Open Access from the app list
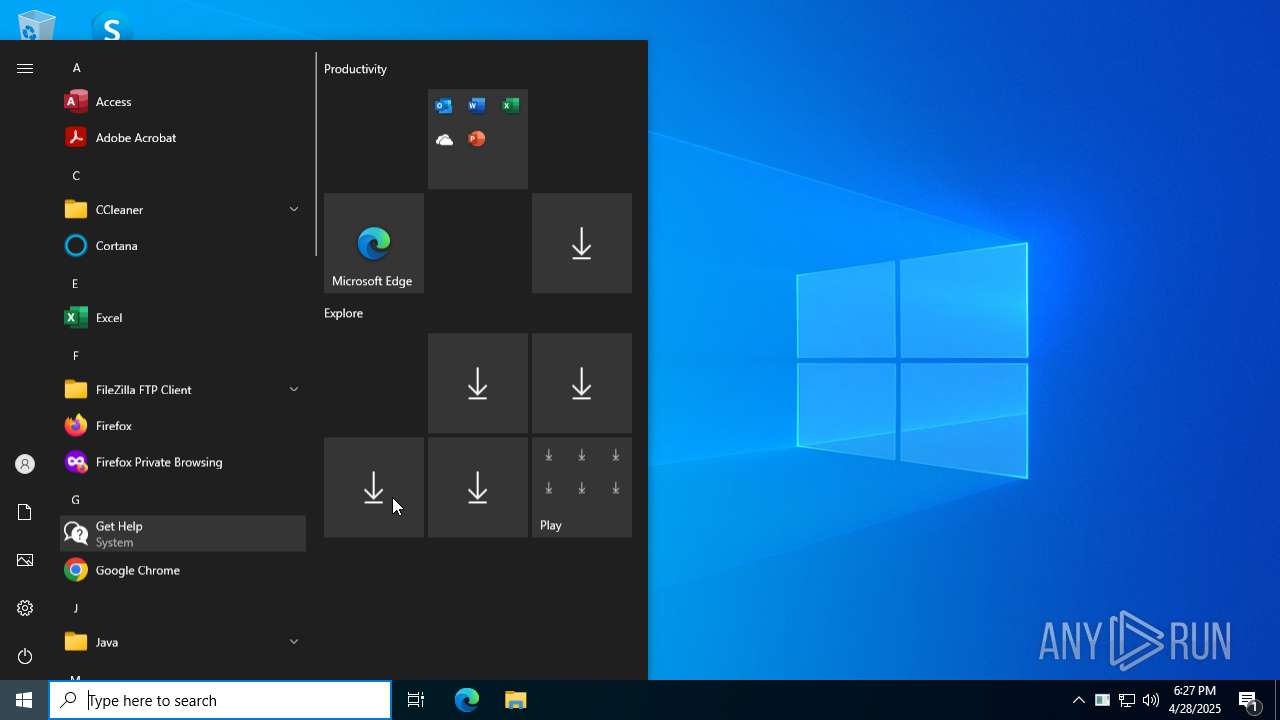 (x=183, y=101)
